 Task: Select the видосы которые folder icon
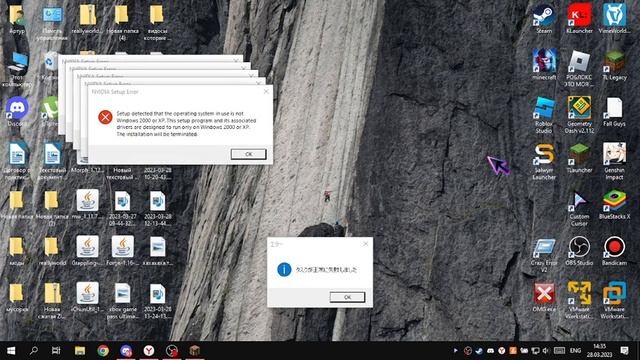(x=157, y=22)
